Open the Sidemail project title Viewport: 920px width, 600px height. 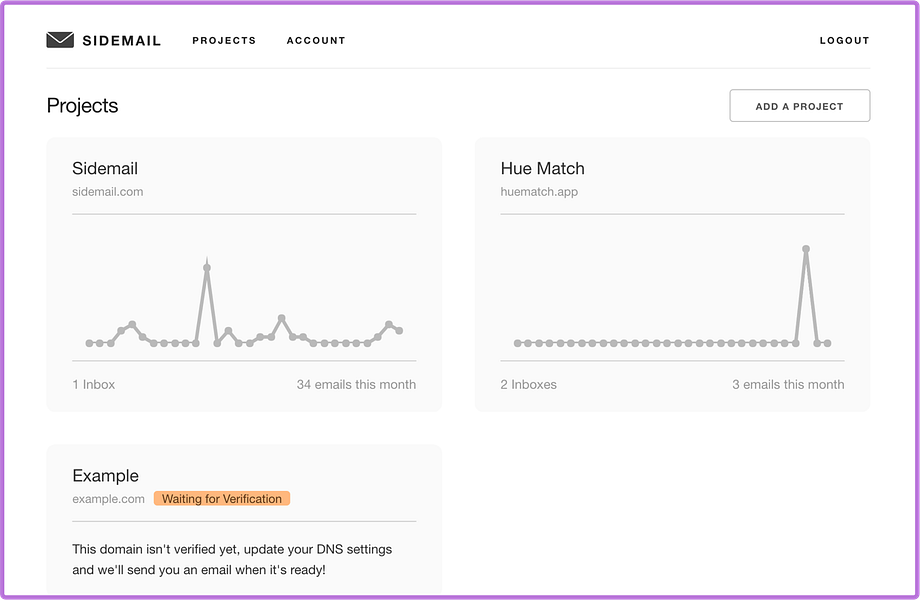point(105,168)
